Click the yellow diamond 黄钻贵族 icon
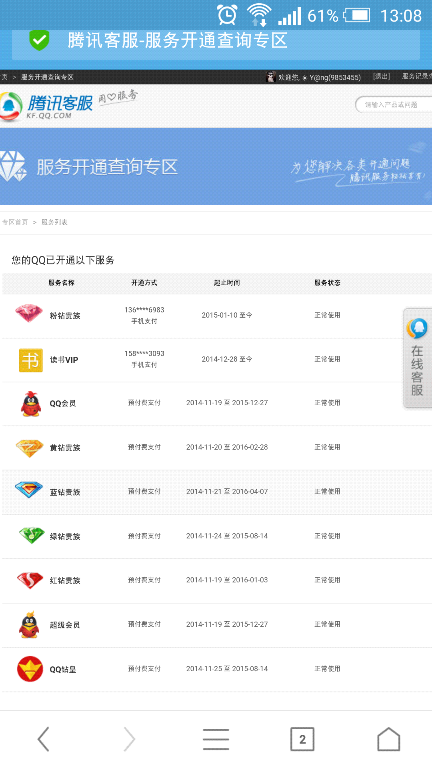Image resolution: width=432 pixels, height=768 pixels. [x=29, y=448]
